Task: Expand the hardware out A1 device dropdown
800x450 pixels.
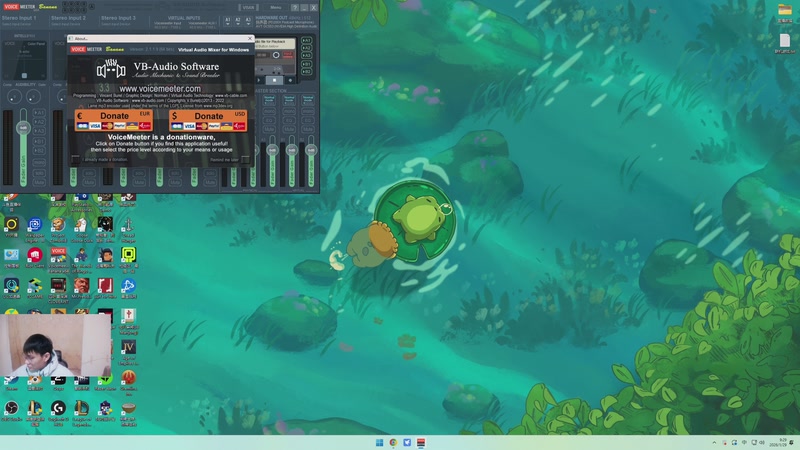Action: click(x=228, y=21)
